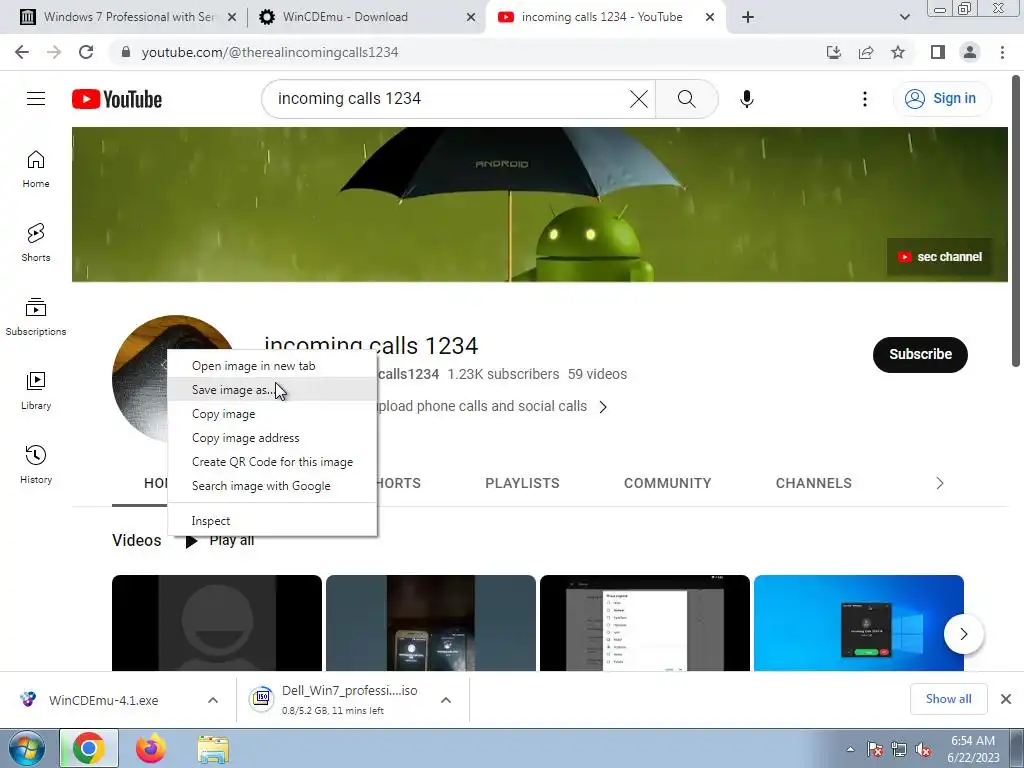Share this page via address bar icon
The height and width of the screenshot is (768, 1024).
866,52
